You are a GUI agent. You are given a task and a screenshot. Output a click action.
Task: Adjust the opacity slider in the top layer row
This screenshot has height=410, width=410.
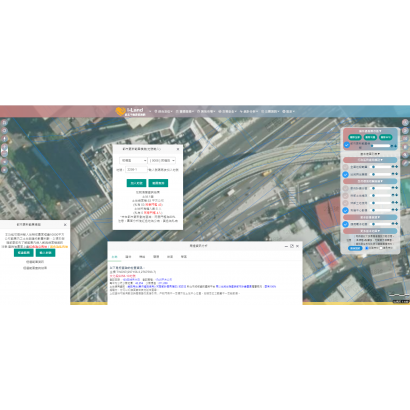381,146
